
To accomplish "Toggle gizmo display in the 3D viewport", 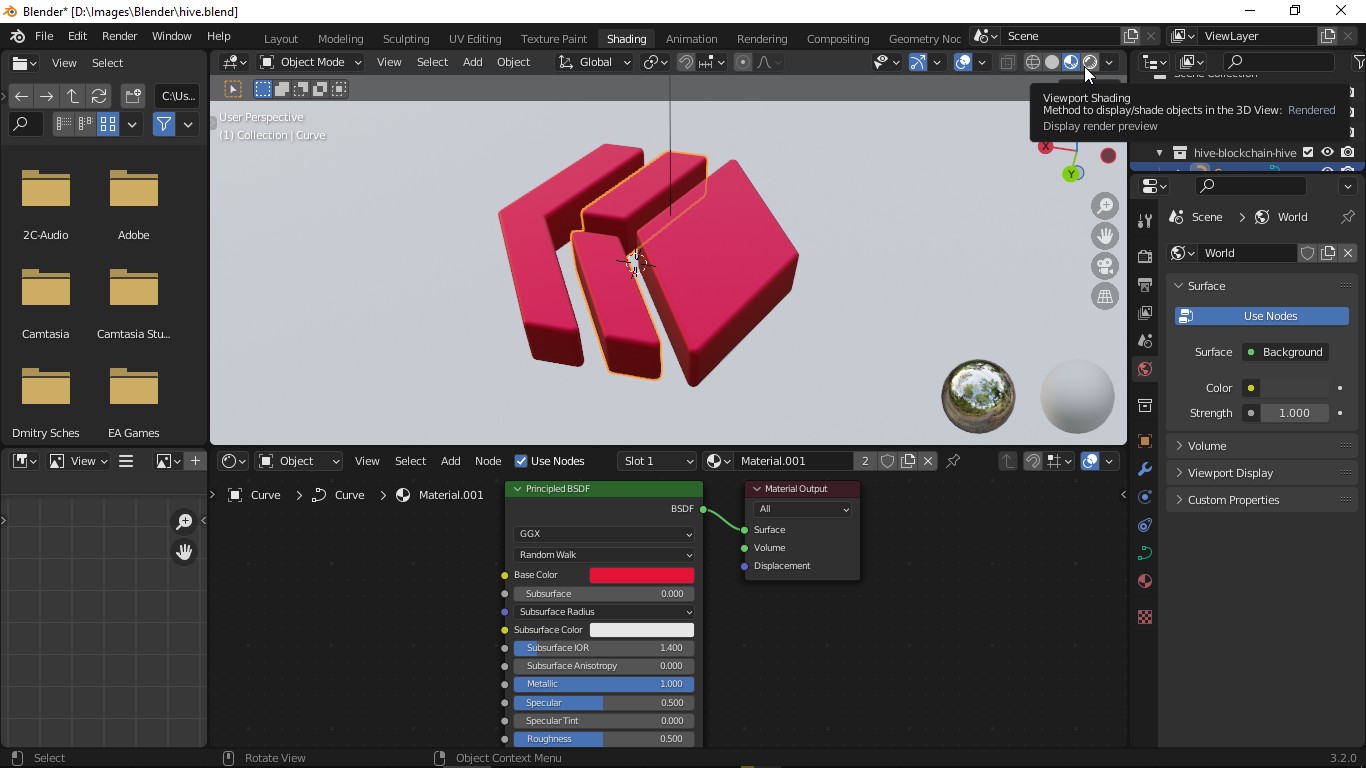I will (918, 62).
